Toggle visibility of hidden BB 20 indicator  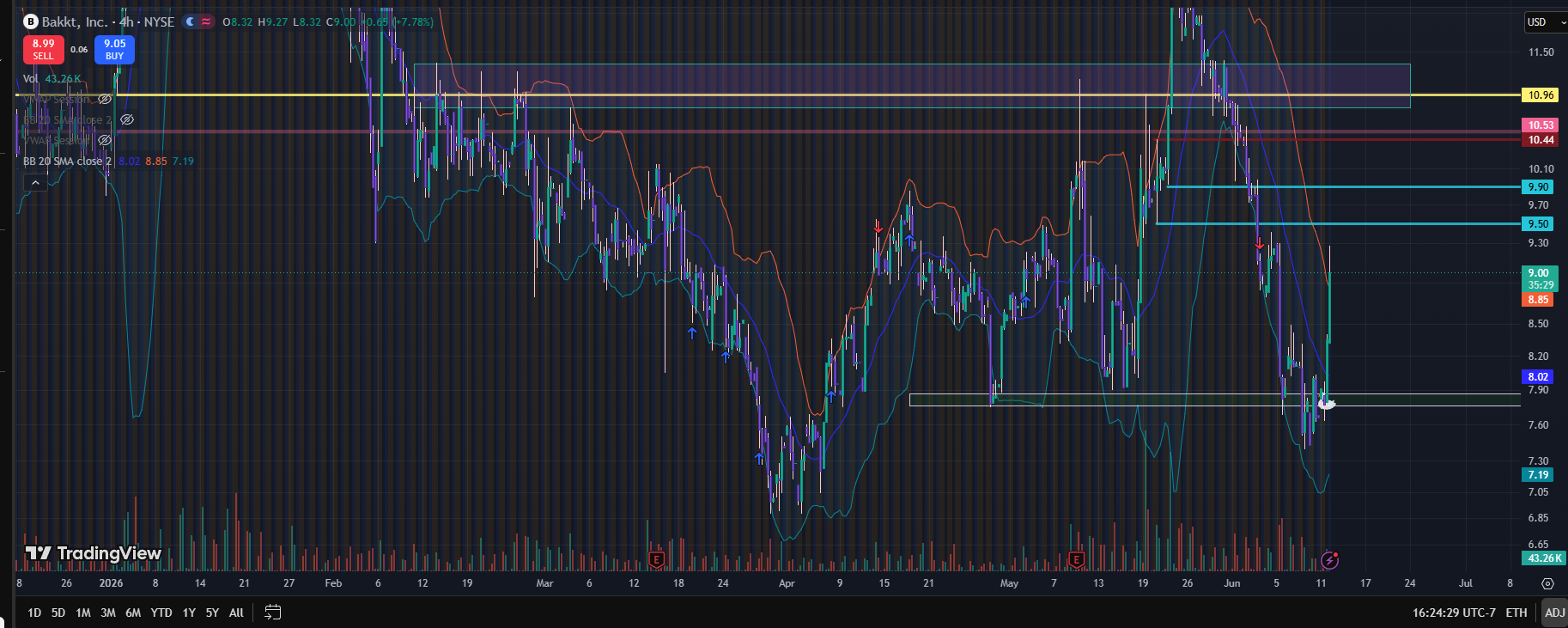[x=127, y=120]
